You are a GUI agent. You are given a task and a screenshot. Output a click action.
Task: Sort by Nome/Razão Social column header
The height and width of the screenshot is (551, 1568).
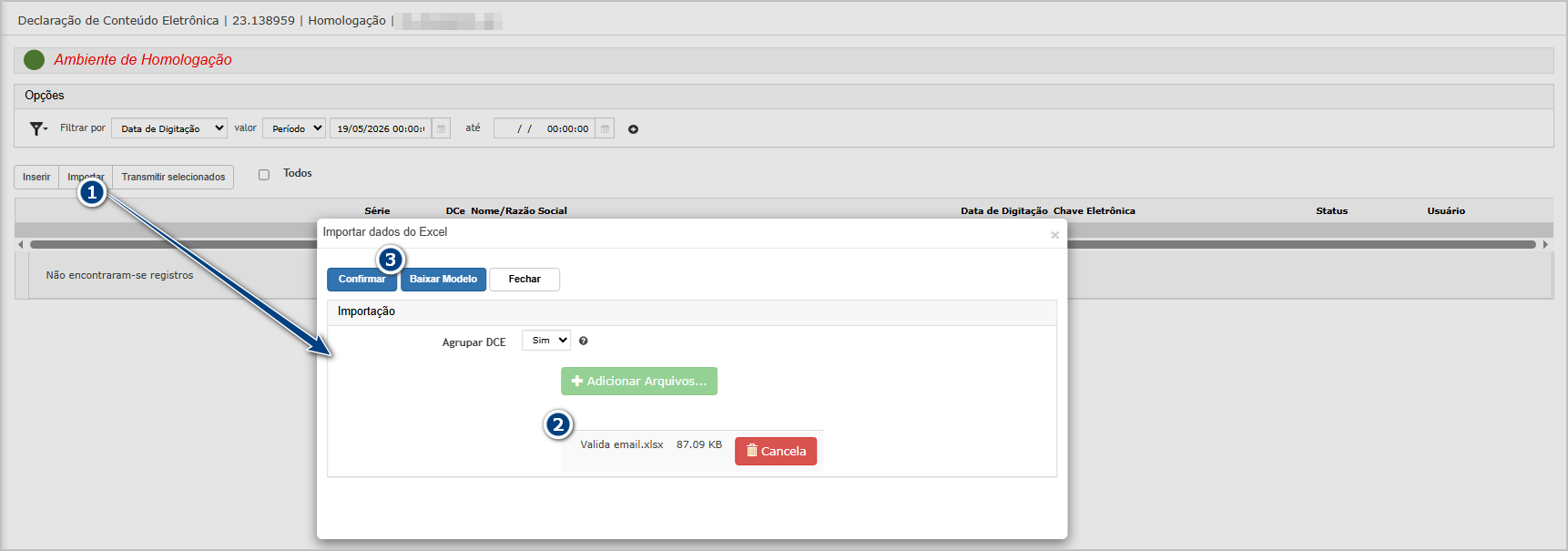(x=519, y=210)
